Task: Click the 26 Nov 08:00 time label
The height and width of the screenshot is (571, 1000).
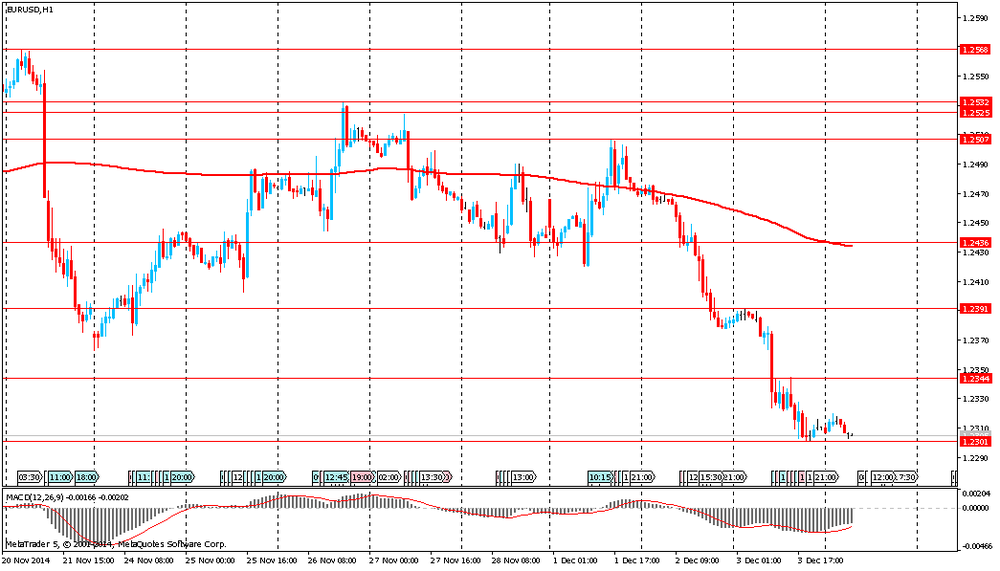Action: [x=333, y=561]
